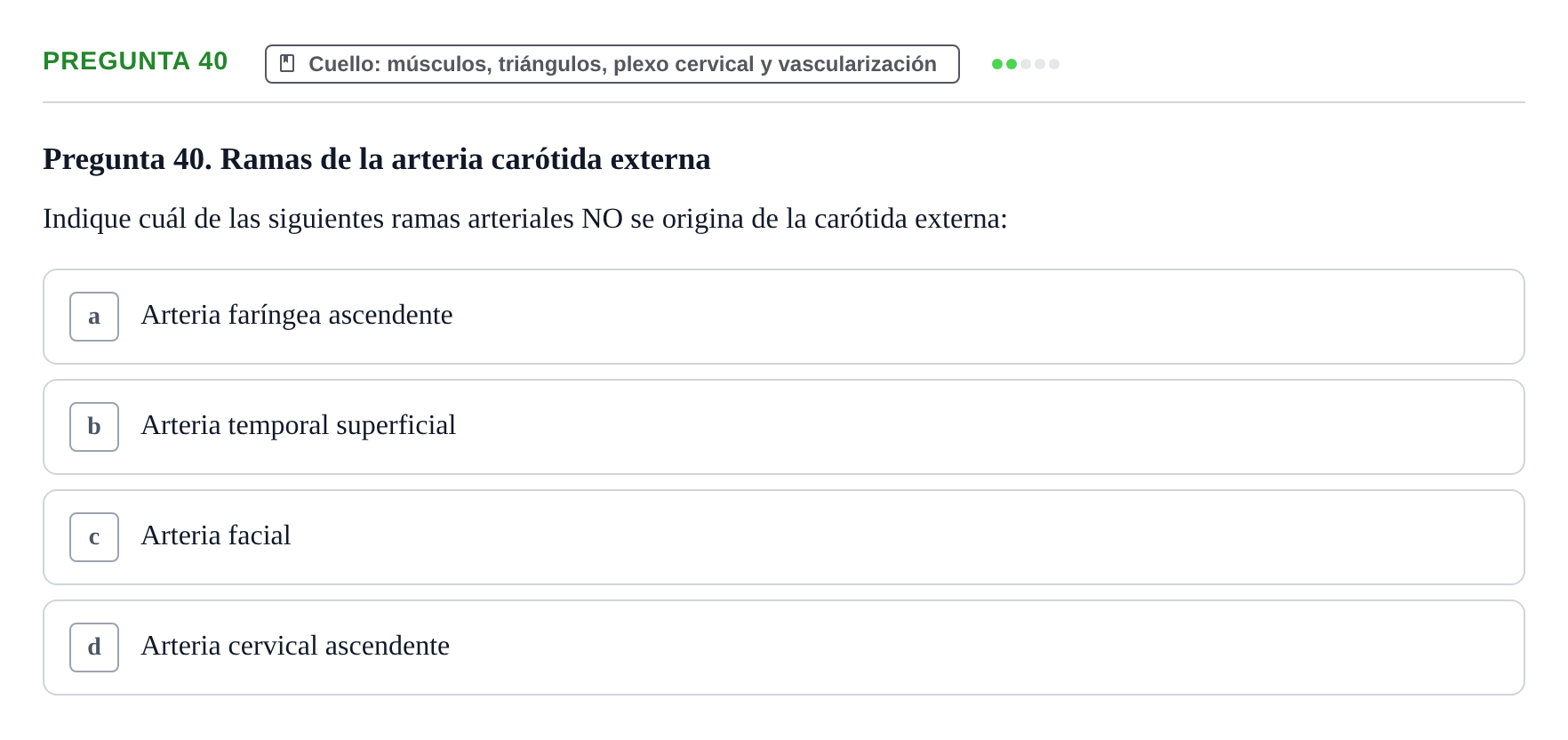The width and height of the screenshot is (1568, 740).
Task: Open the Cuello topic tag
Action: [612, 64]
